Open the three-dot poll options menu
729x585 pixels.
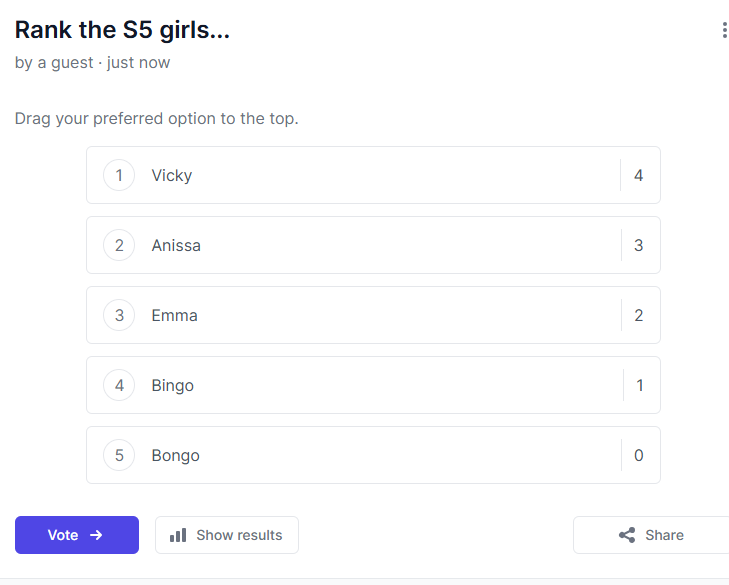[724, 31]
